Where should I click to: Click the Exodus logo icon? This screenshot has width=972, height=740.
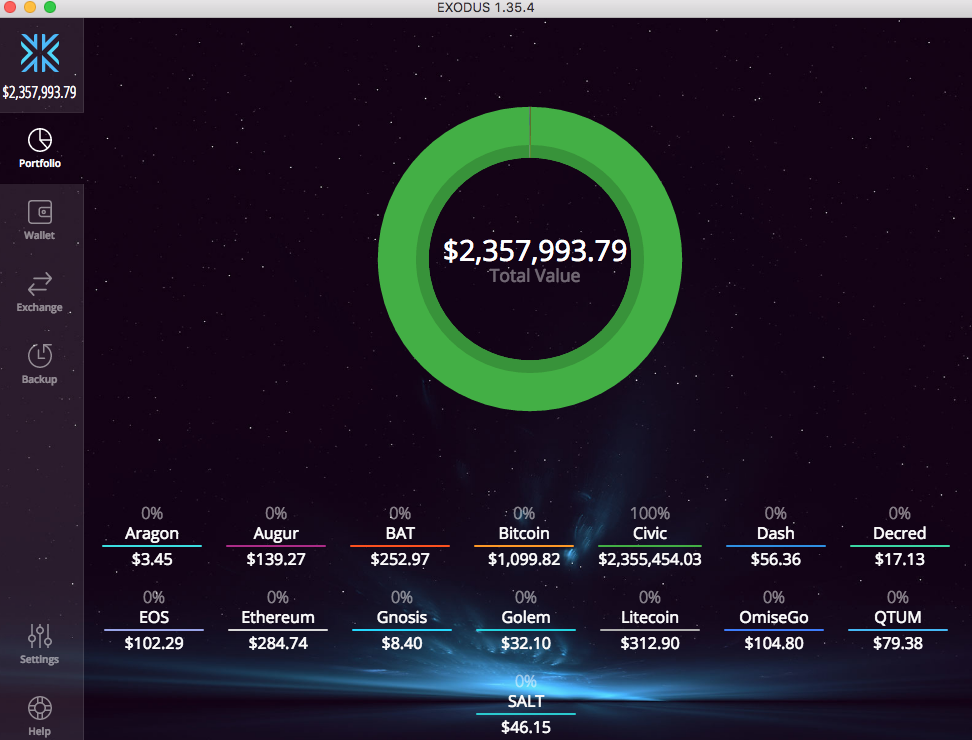(x=40, y=53)
